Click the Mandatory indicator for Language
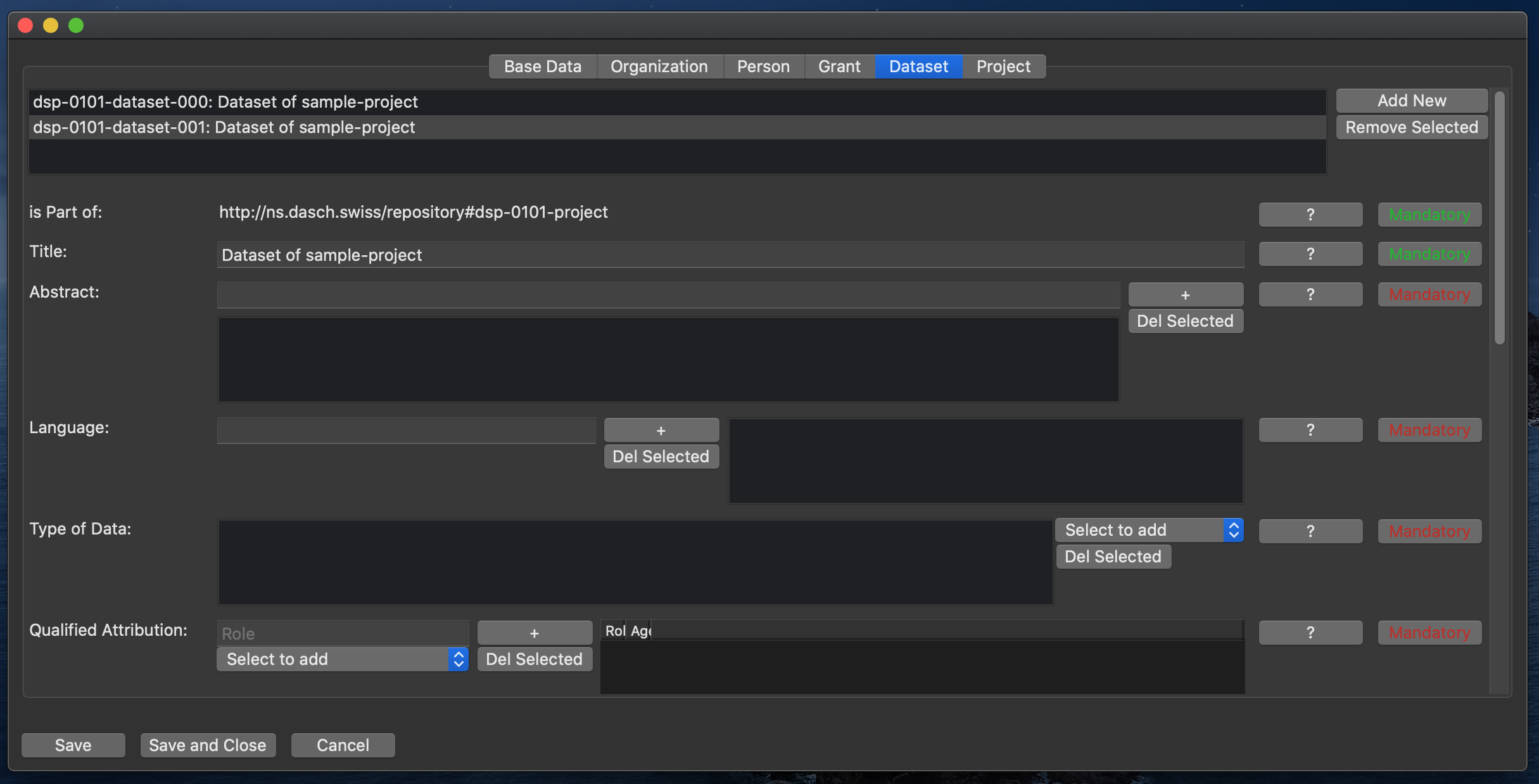 [x=1429, y=430]
